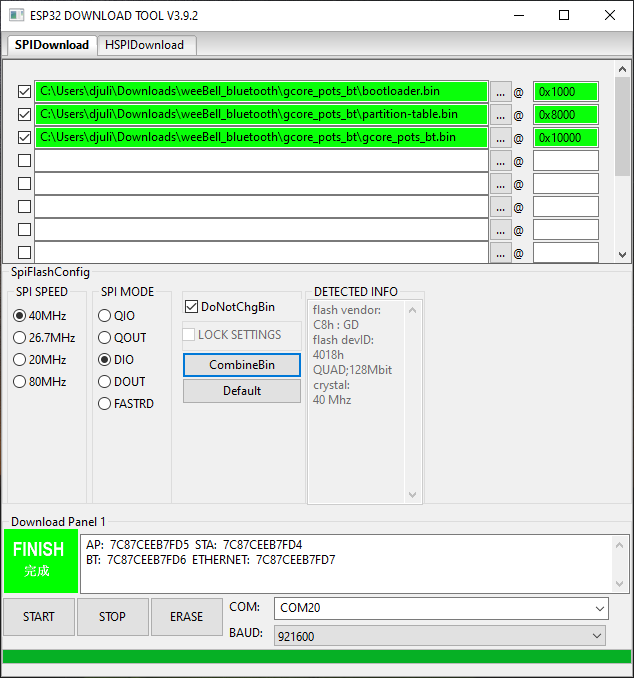Switch to HSPIDownload tab
Image resolution: width=634 pixels, height=678 pixels.
[145, 45]
